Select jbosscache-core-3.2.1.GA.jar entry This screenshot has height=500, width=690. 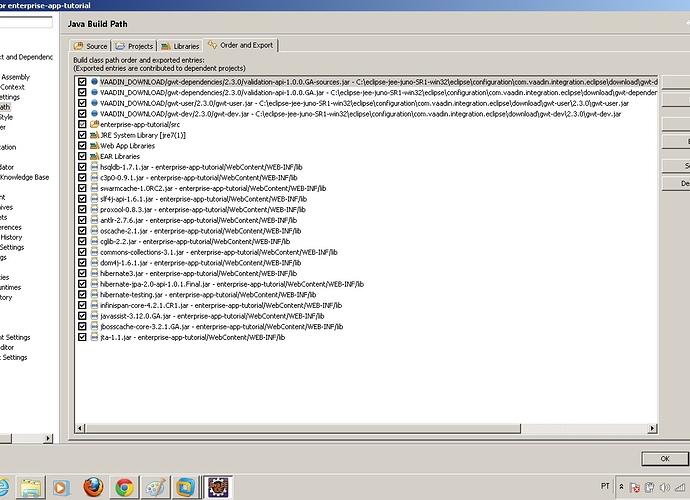222,327
